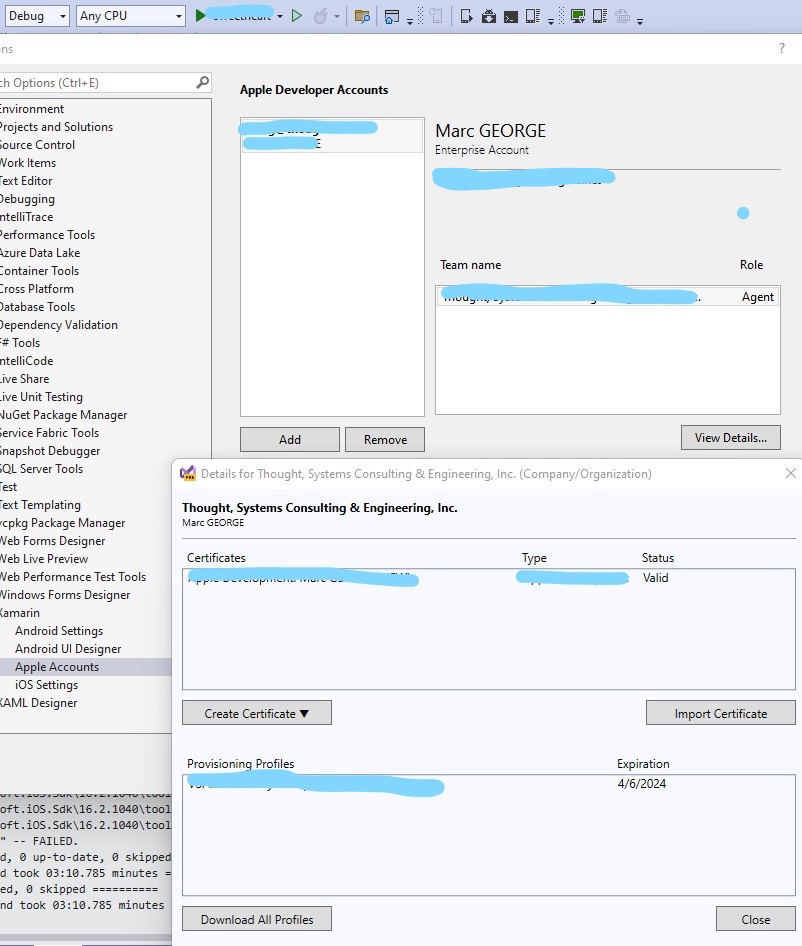The image size is (802, 946).
Task: Click the device log icon after terminal
Action: click(532, 16)
